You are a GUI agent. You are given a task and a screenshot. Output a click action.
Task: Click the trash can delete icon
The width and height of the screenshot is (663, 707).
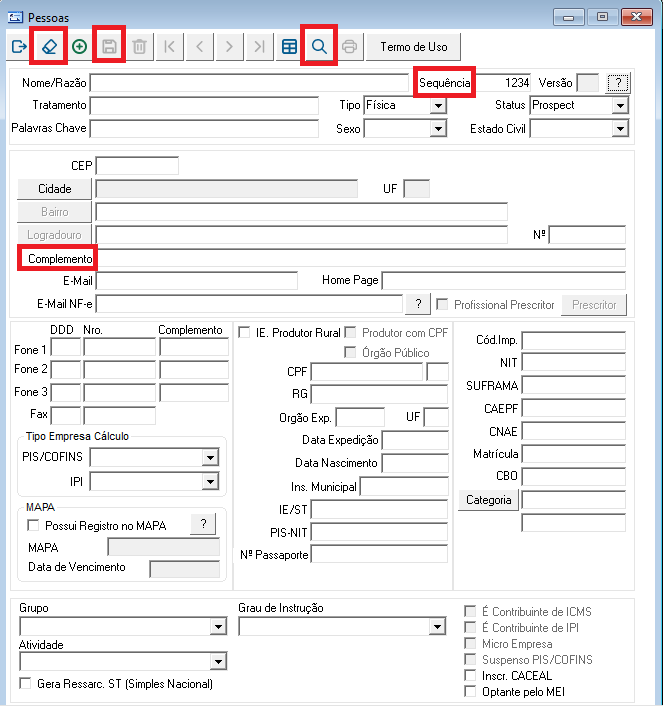click(139, 46)
